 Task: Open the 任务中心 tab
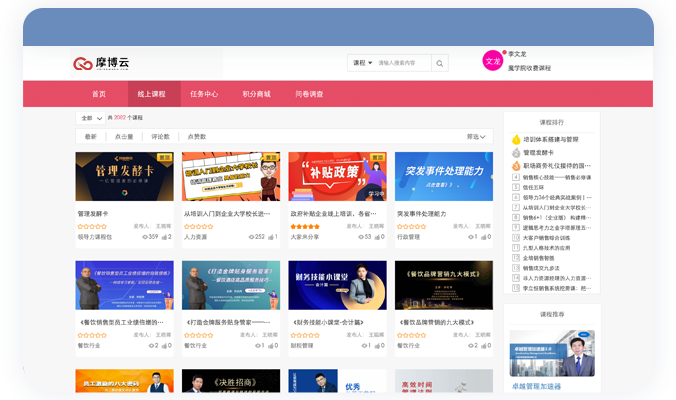tap(204, 94)
